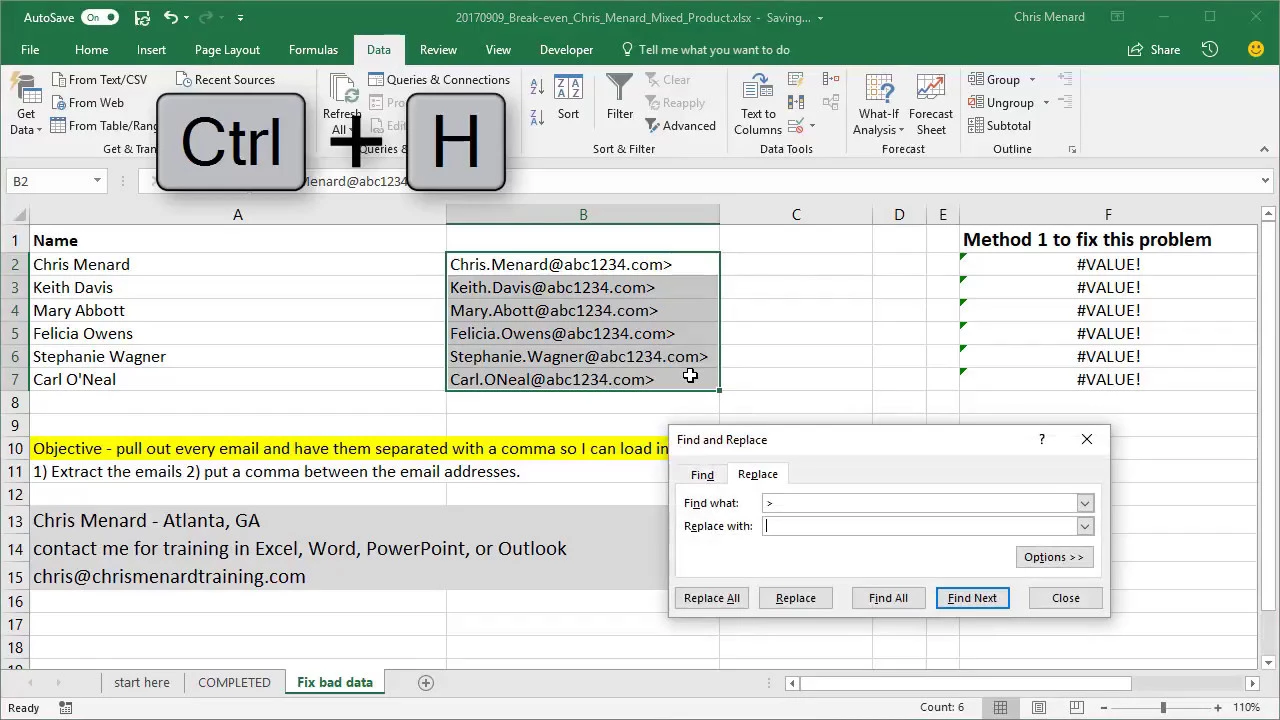
Task: Click the feedback smiley icon
Action: click(1256, 50)
